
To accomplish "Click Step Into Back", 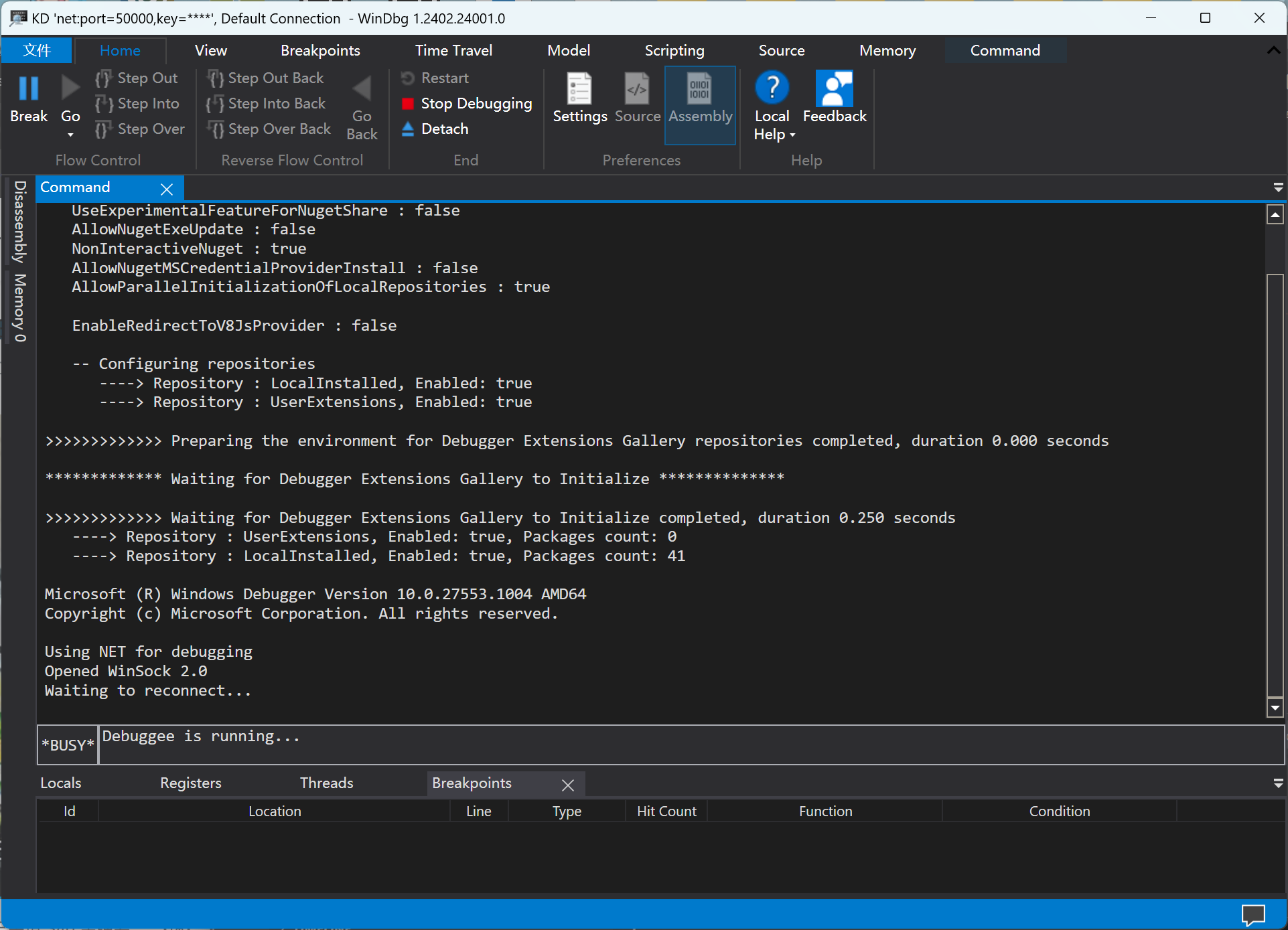I will [266, 104].
